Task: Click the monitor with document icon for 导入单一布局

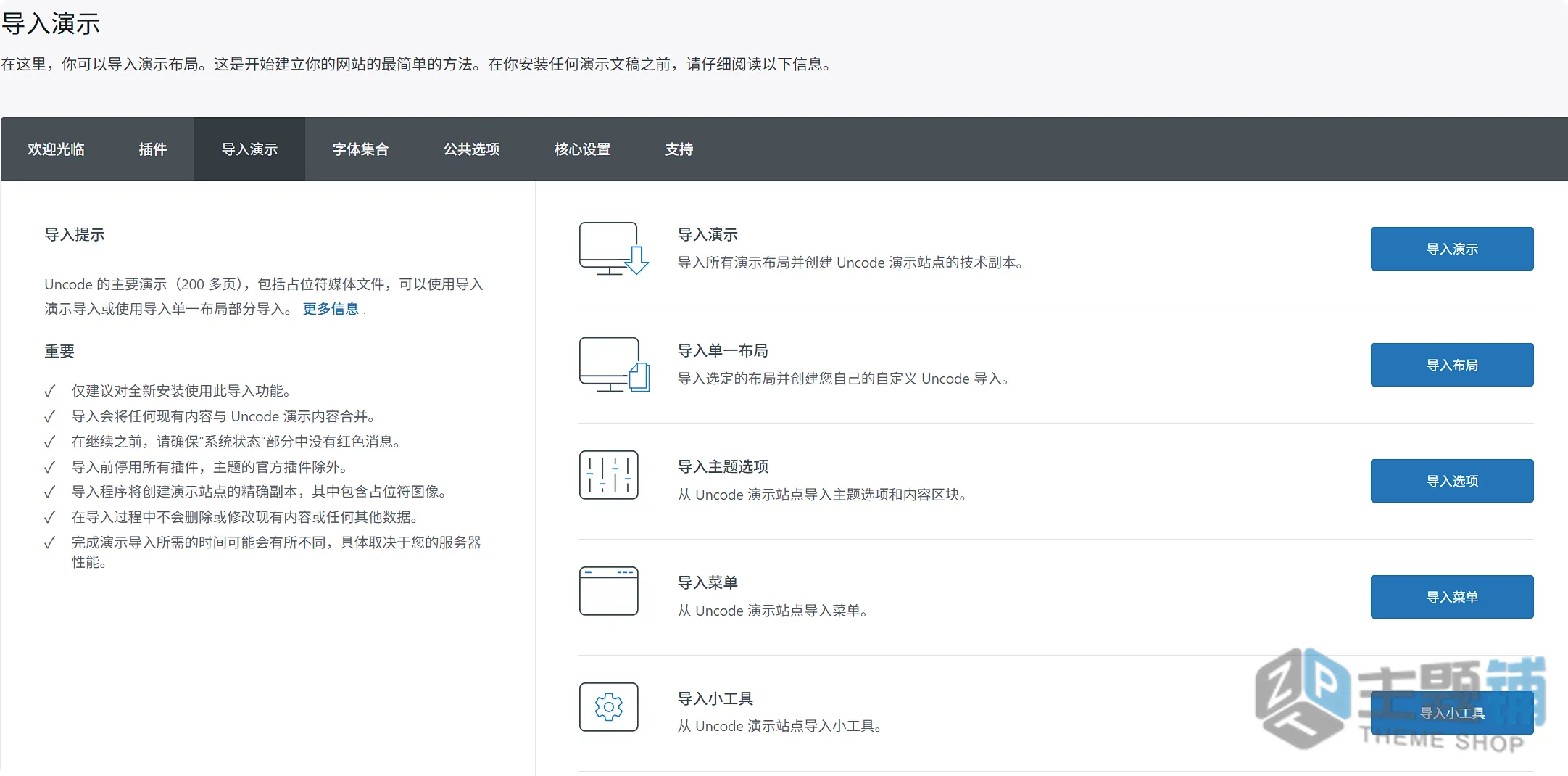Action: tap(613, 365)
